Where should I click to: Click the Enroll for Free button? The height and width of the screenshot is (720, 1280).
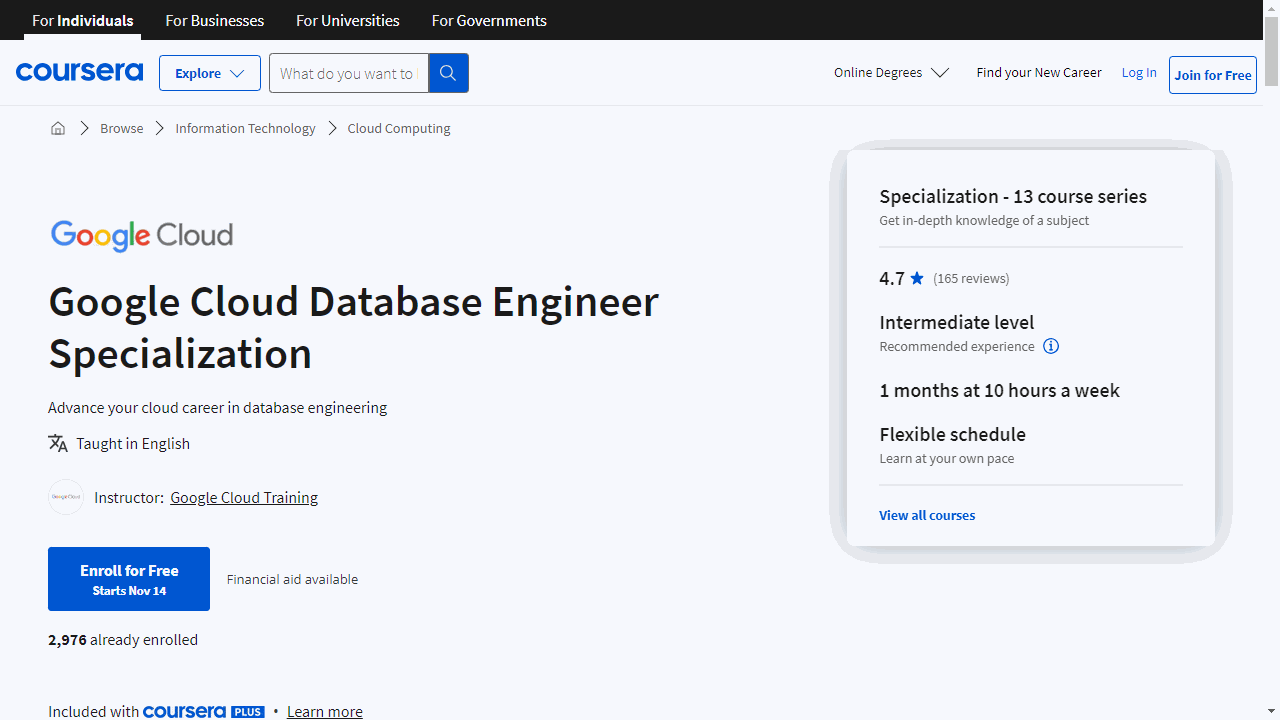click(x=129, y=579)
